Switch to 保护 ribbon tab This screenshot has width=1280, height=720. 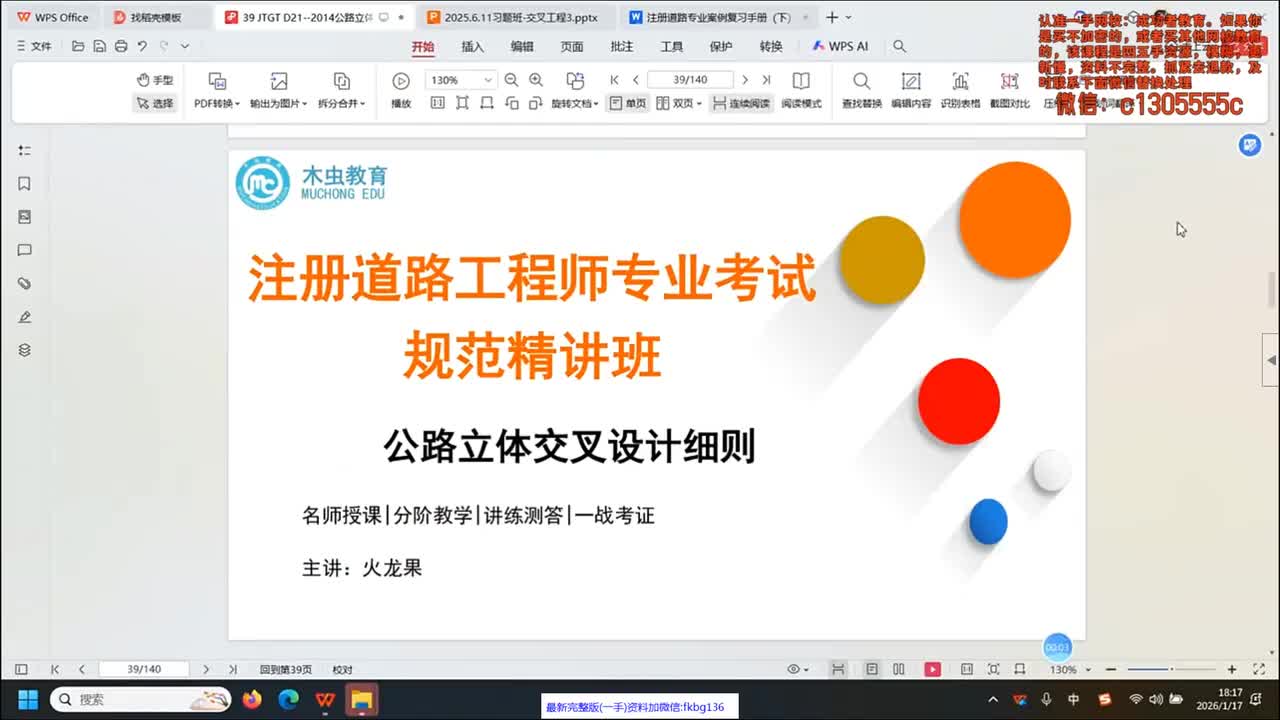[x=721, y=46]
